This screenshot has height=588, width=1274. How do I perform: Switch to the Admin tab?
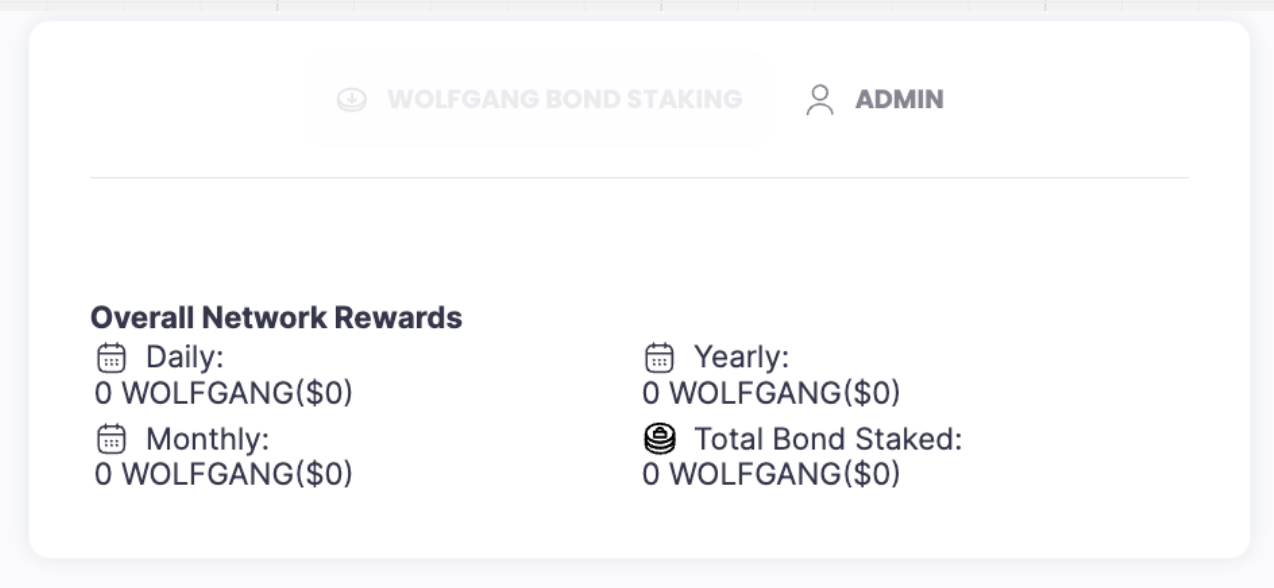874,99
